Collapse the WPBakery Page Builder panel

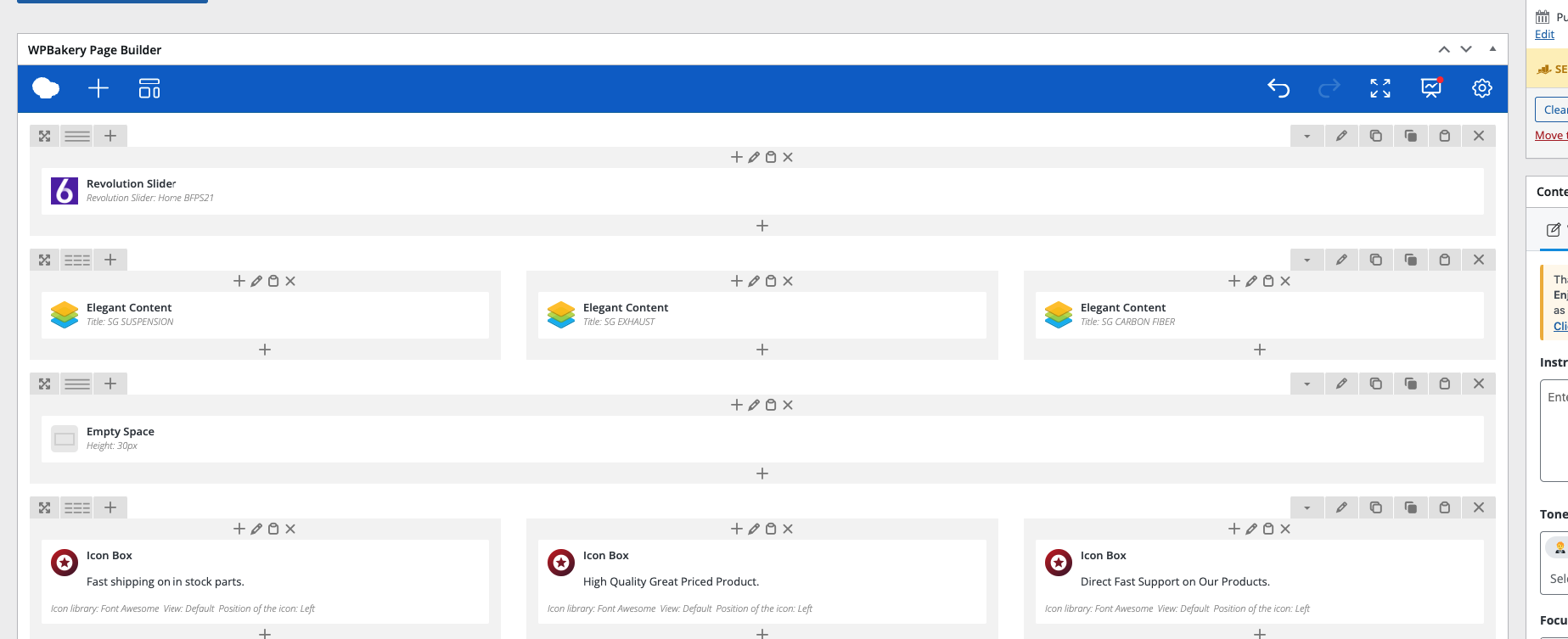click(x=1492, y=49)
